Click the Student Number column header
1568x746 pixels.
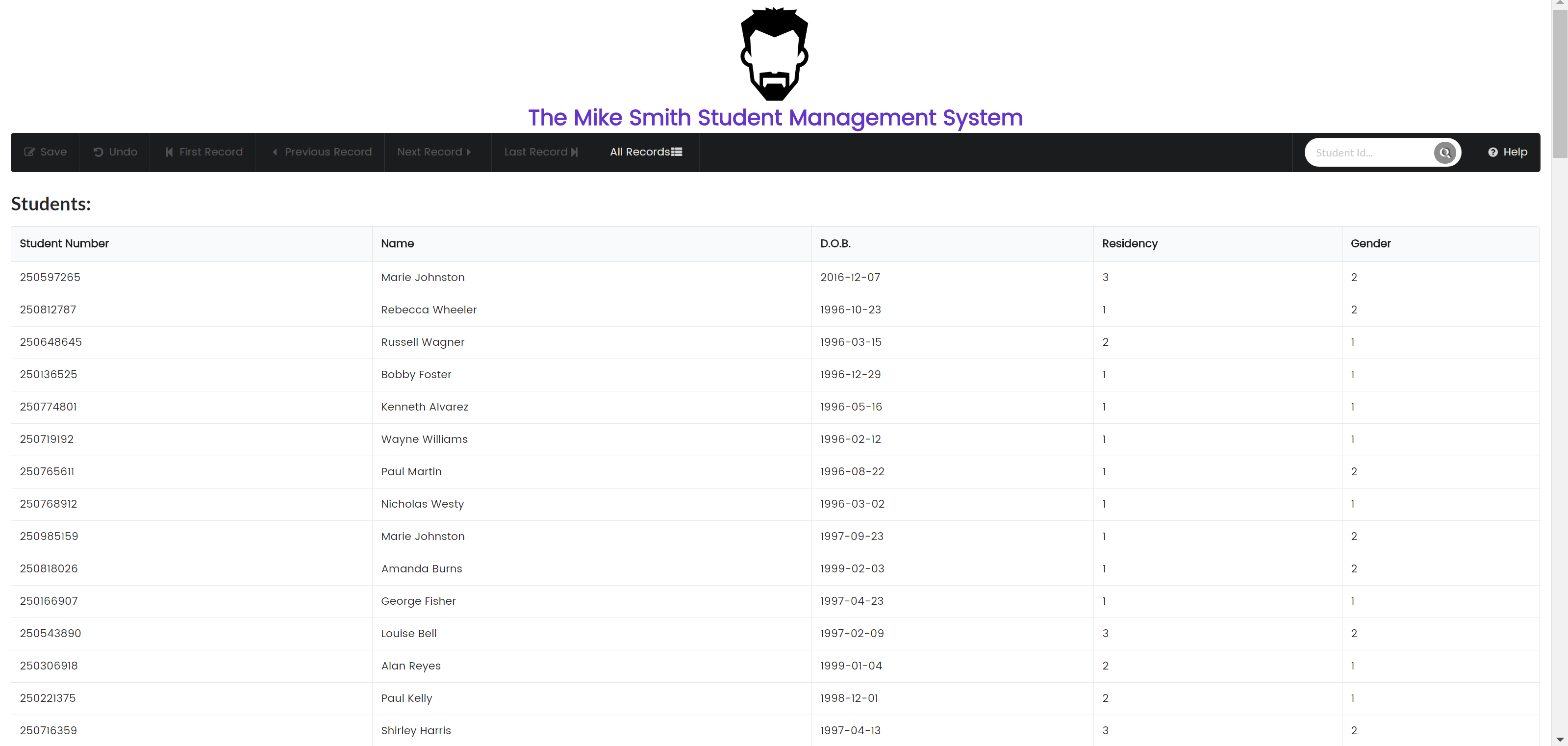tap(64, 244)
